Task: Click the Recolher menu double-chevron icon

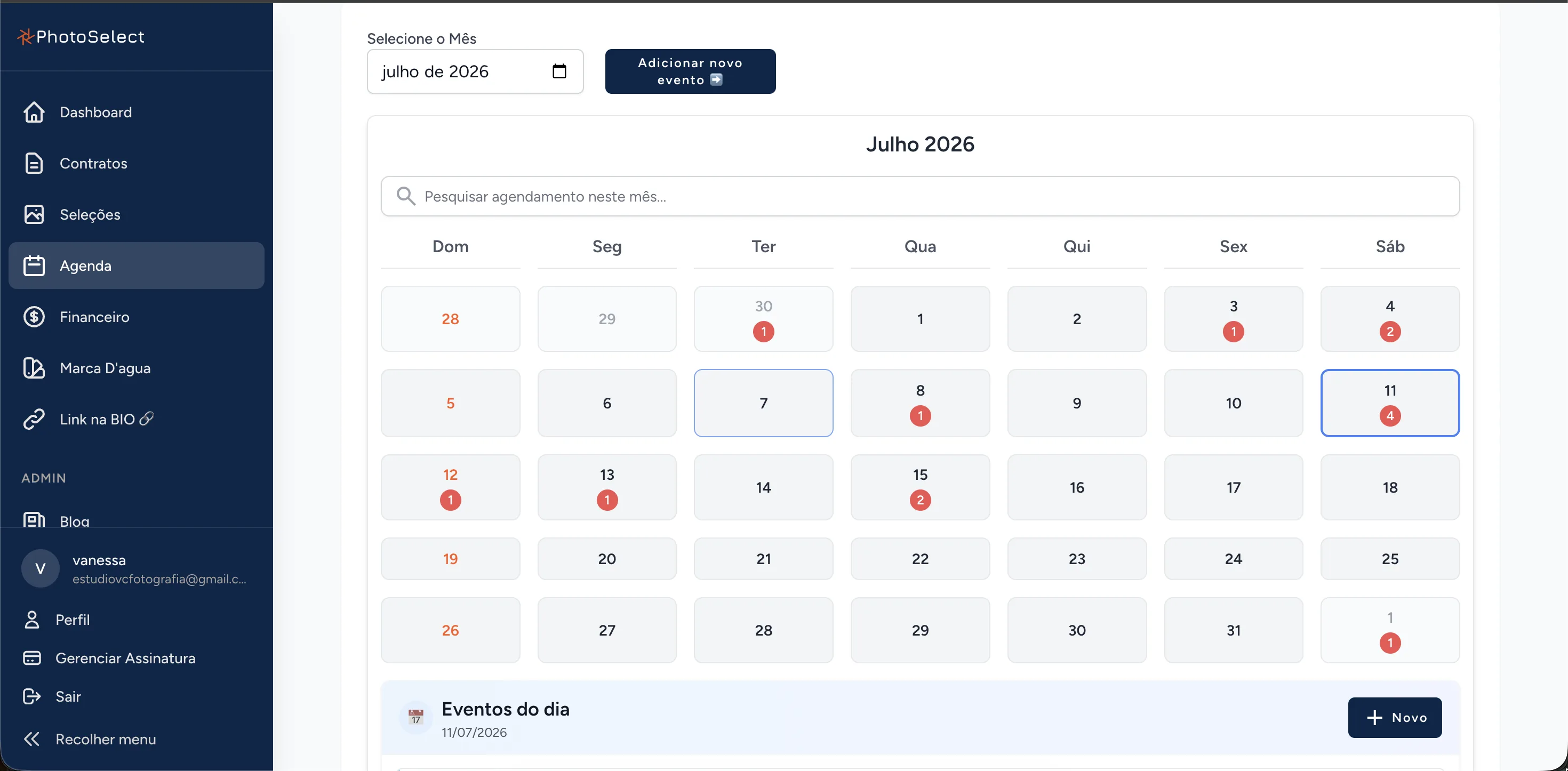Action: tap(31, 739)
